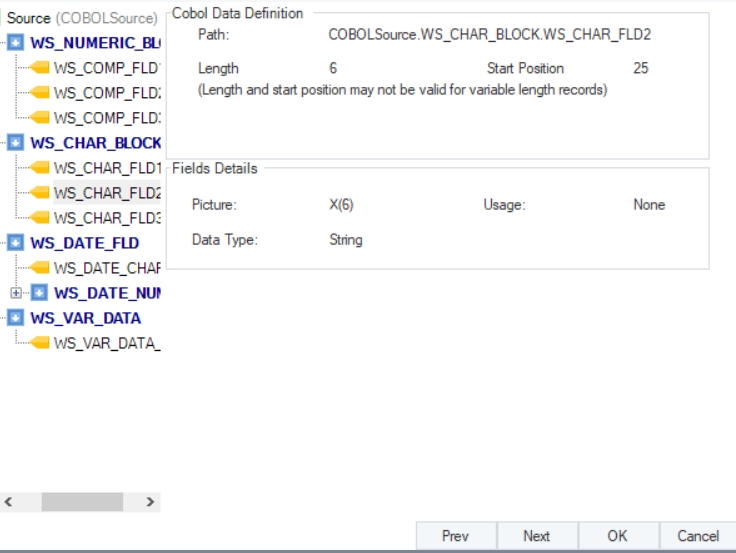
Task: Click the tree's right scroll arrow
Action: coord(150,501)
